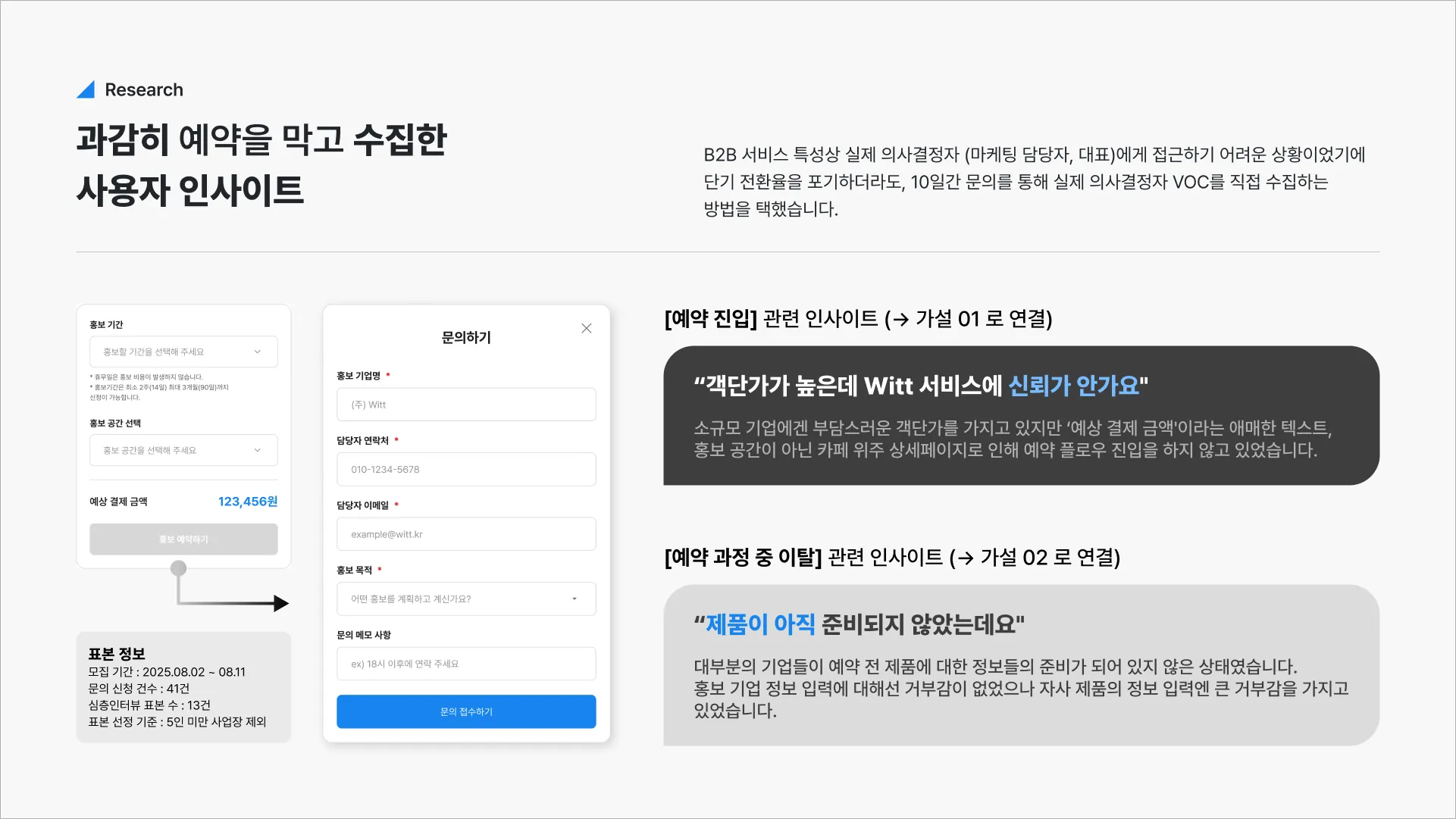Focus the 담당자 이메일 input field

tap(465, 534)
